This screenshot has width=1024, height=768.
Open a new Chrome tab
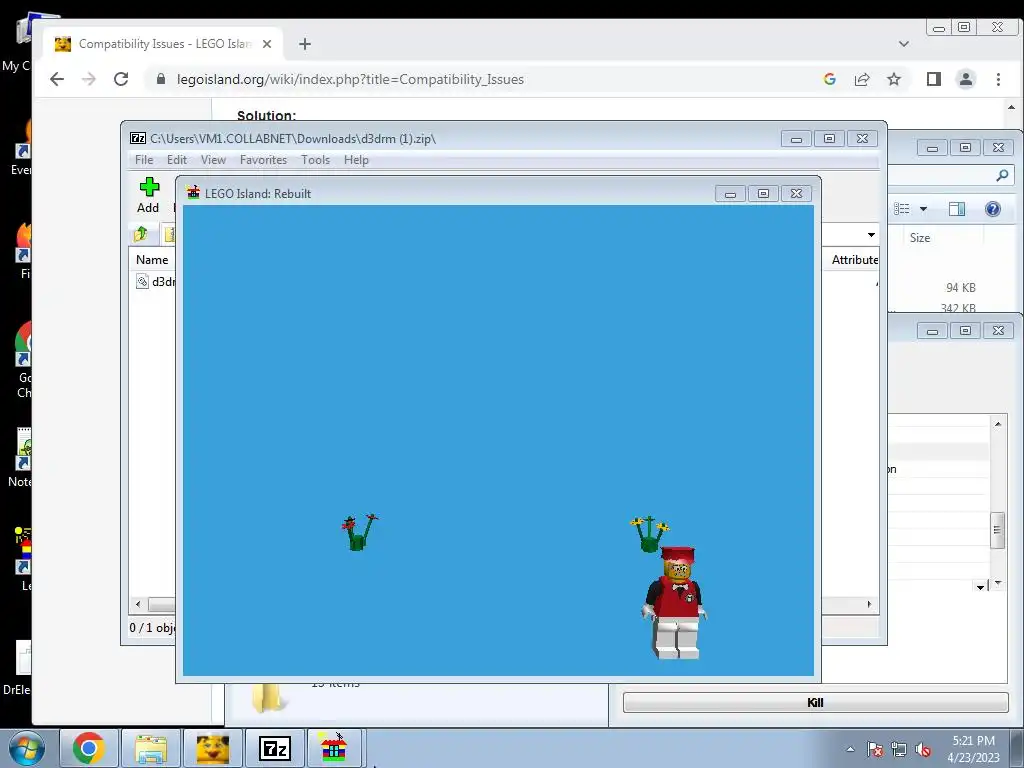coord(305,44)
